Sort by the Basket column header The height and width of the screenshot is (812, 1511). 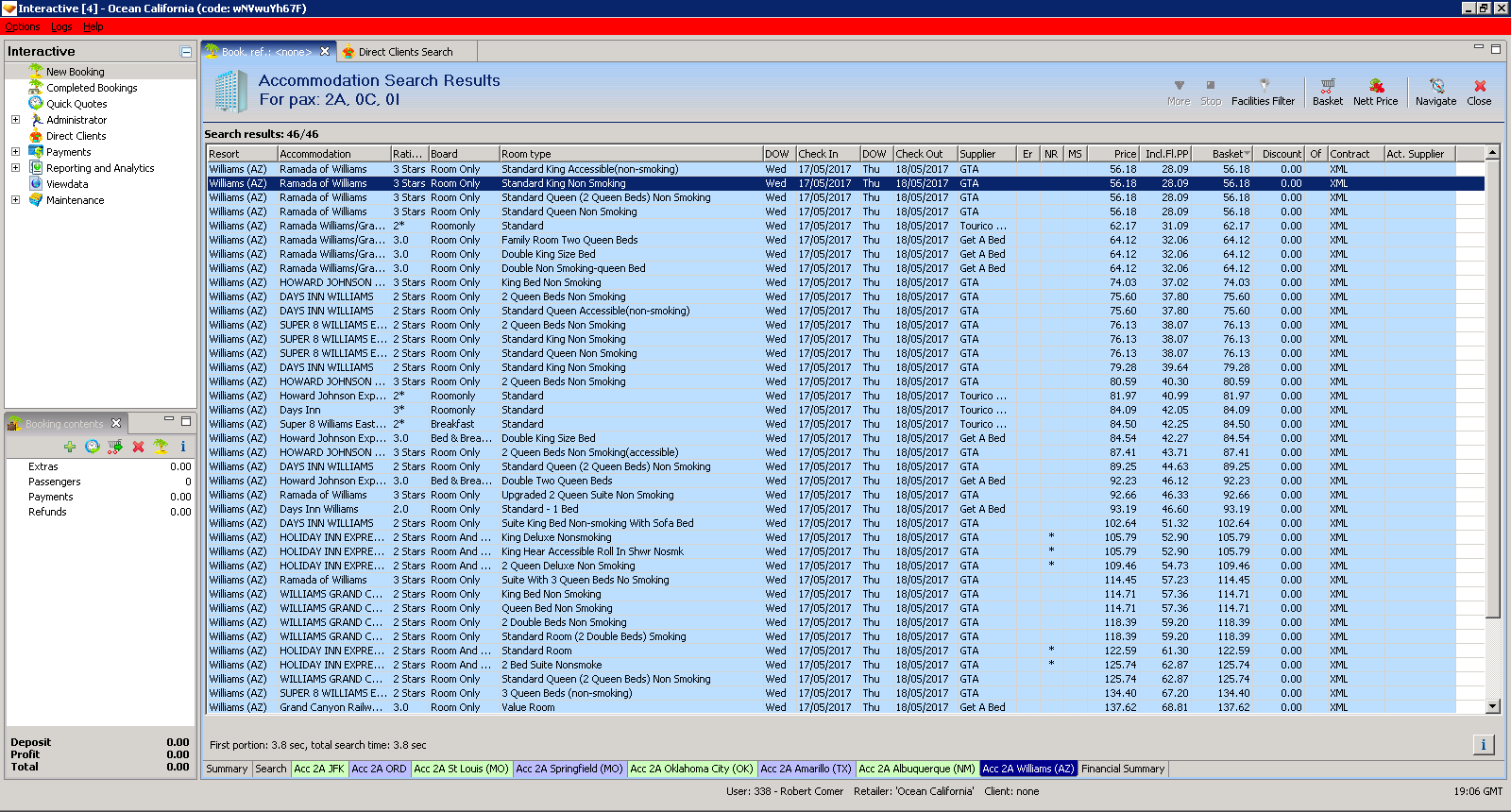point(1222,154)
